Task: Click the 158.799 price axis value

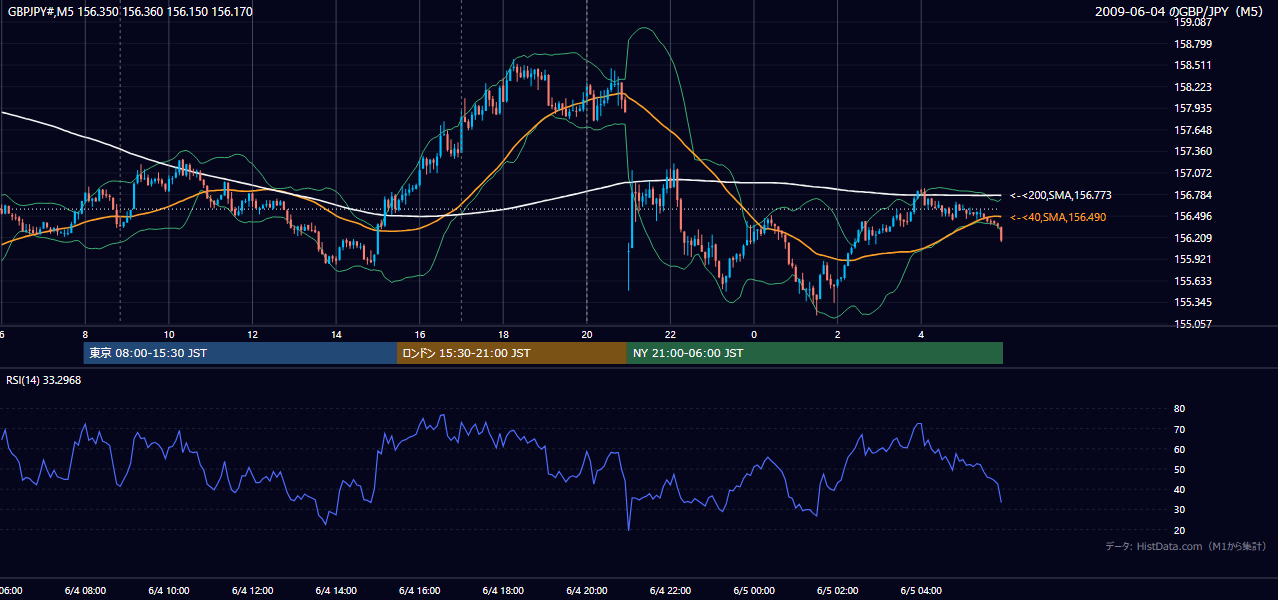Action: point(1193,44)
